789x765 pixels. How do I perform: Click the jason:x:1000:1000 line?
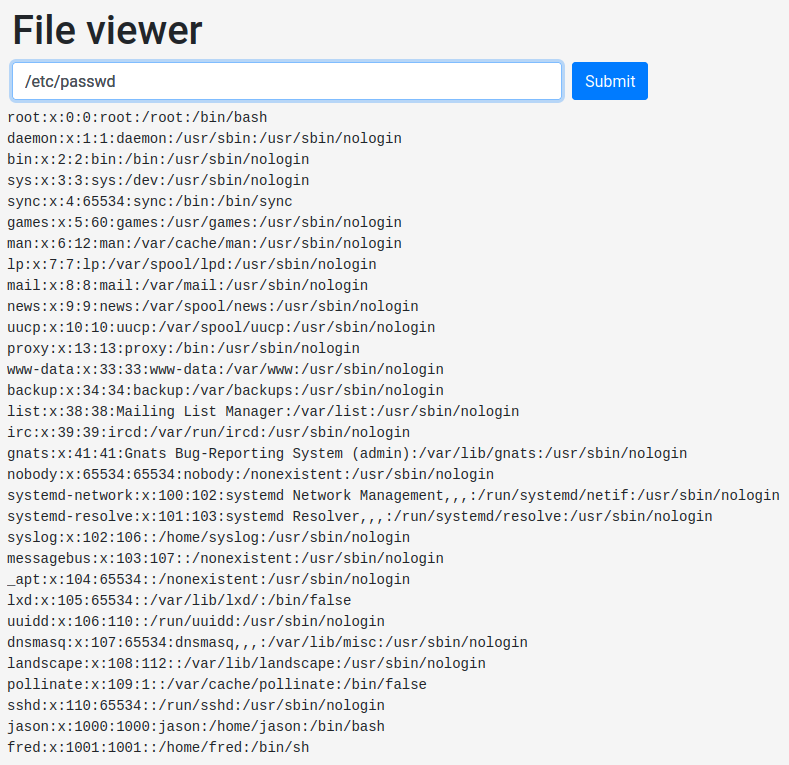[x=196, y=727]
